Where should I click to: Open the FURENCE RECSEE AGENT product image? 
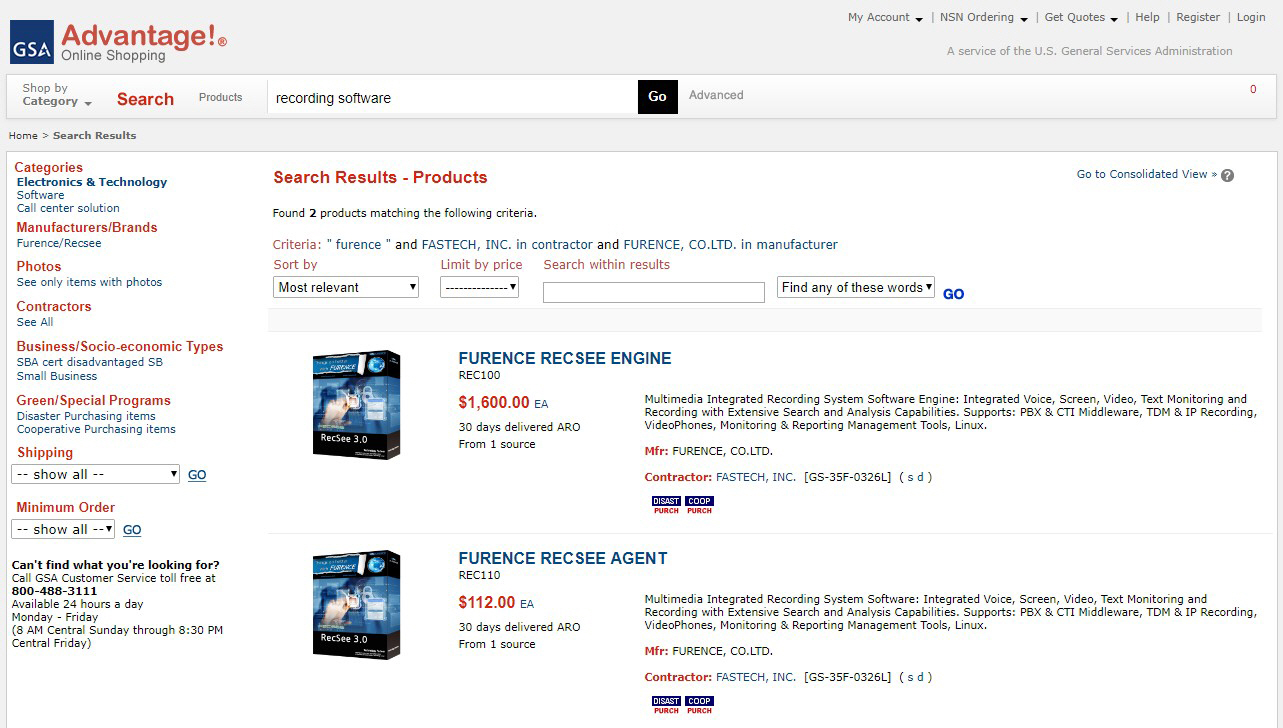point(356,604)
